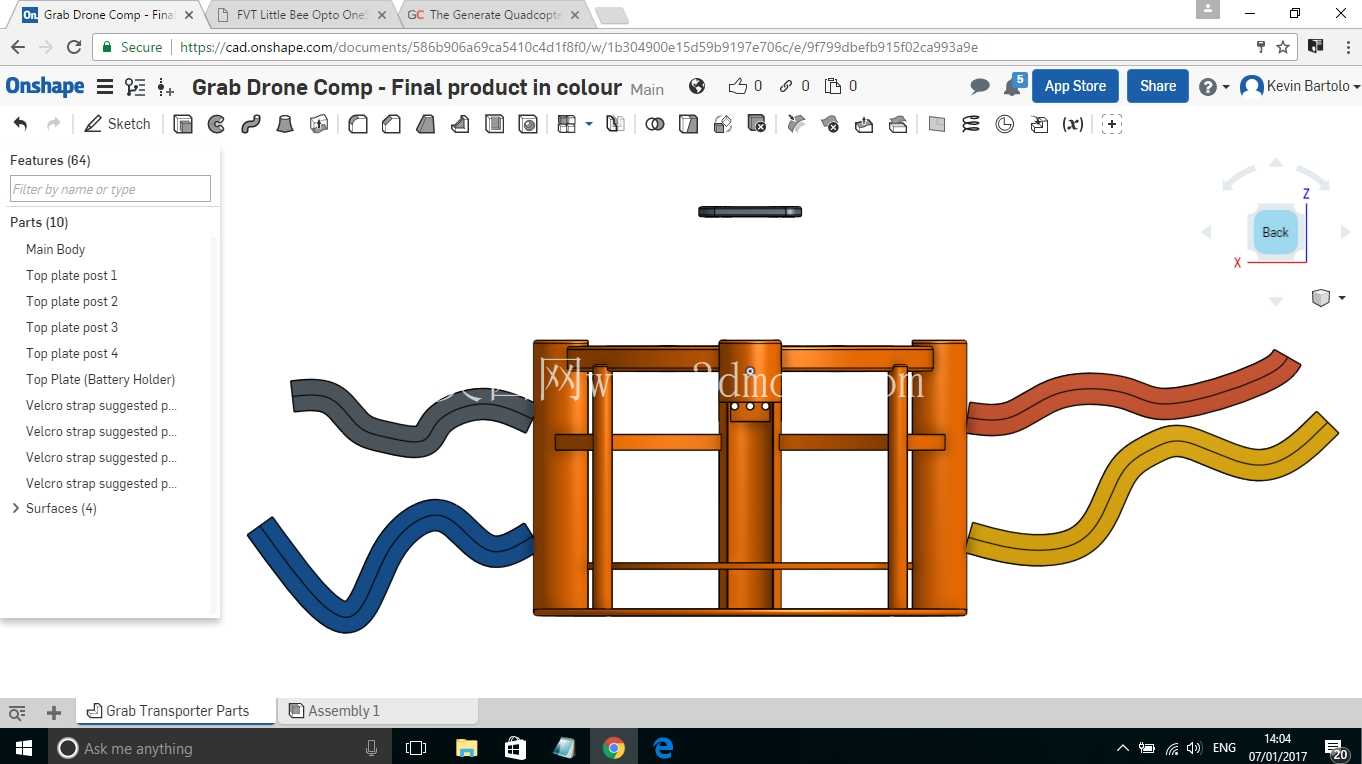Select the Linear pattern tool

[x=567, y=124]
